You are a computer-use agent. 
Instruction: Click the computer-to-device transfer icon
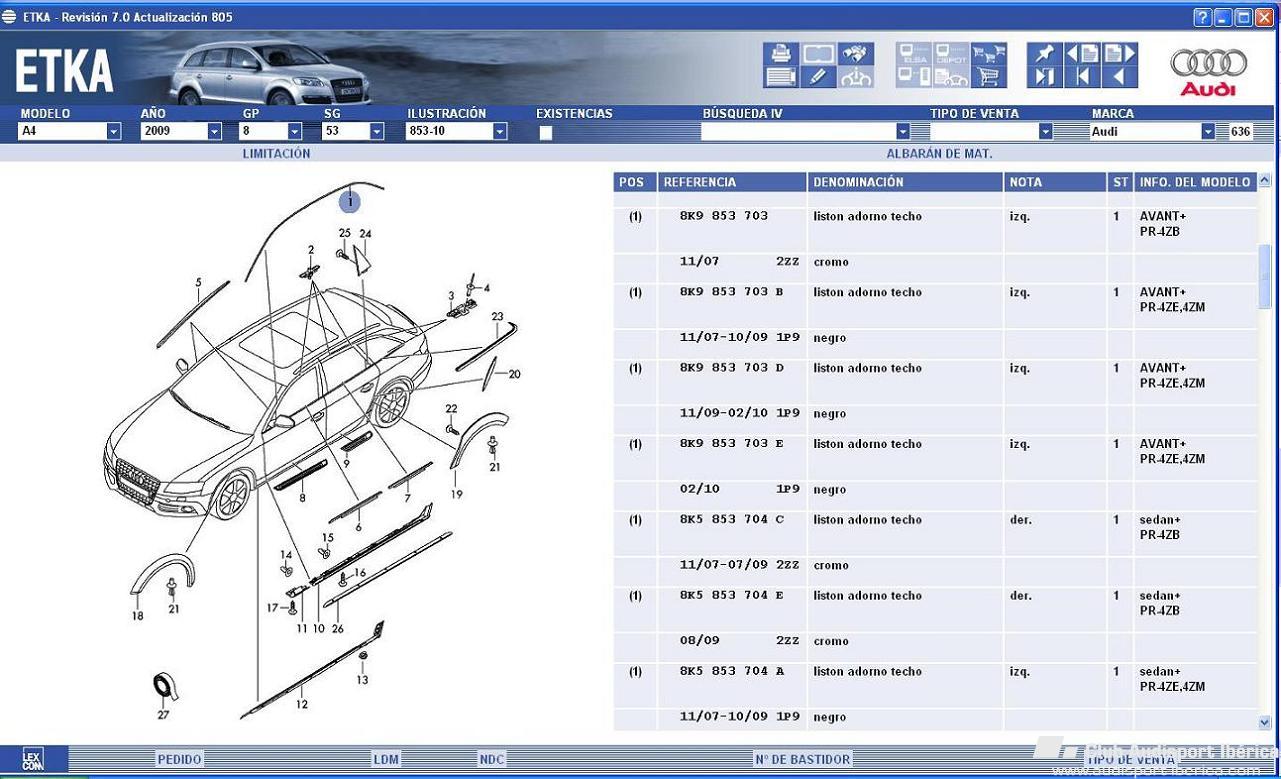coord(914,77)
